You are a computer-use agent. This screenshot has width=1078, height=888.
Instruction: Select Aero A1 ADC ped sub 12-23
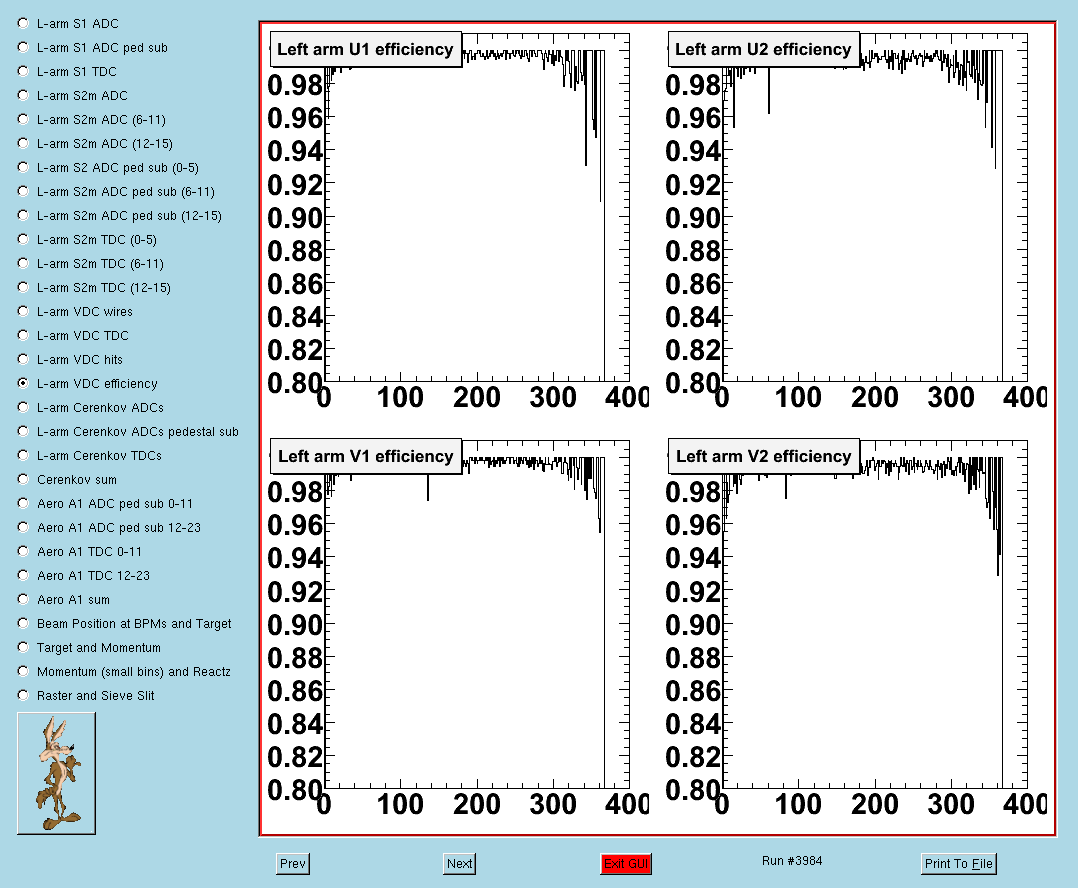[x=23, y=528]
